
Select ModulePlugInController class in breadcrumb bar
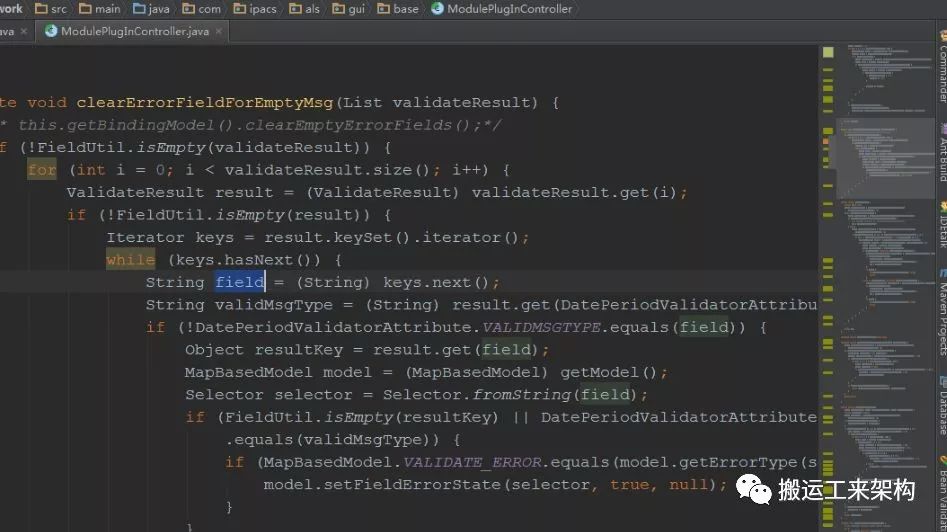(502, 8)
